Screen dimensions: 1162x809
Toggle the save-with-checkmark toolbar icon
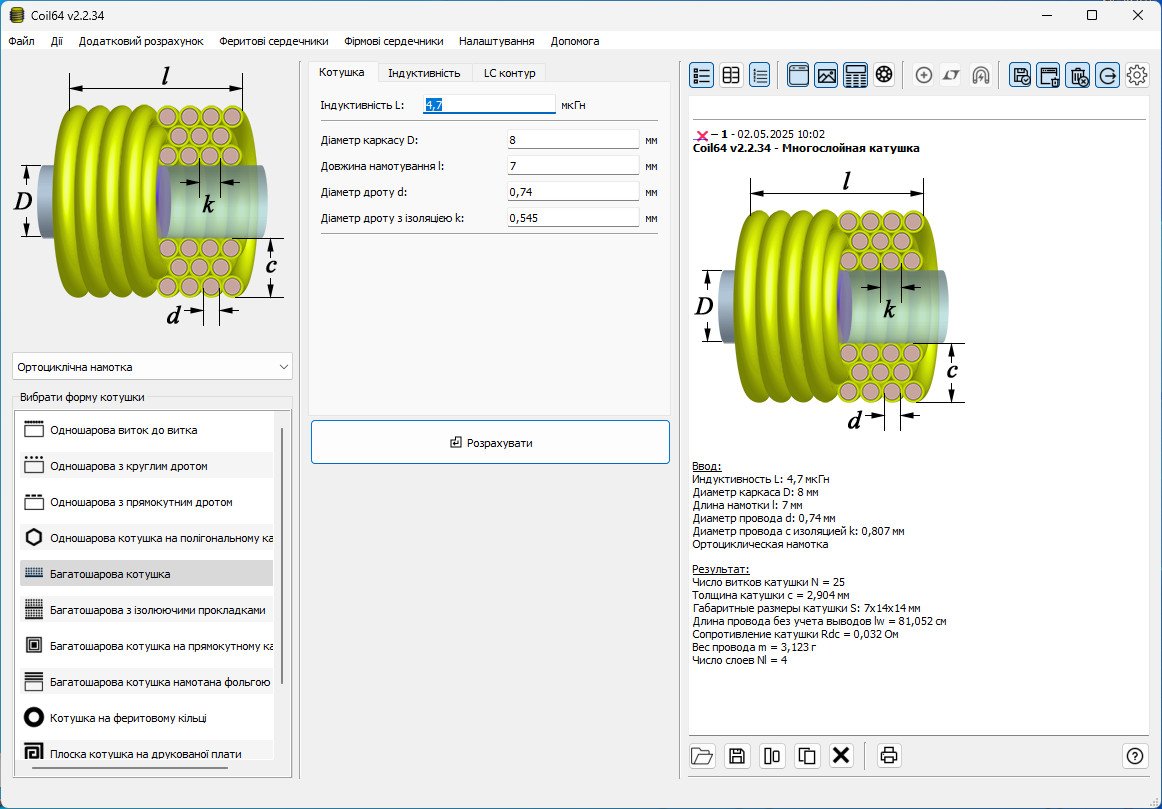[x=1020, y=75]
